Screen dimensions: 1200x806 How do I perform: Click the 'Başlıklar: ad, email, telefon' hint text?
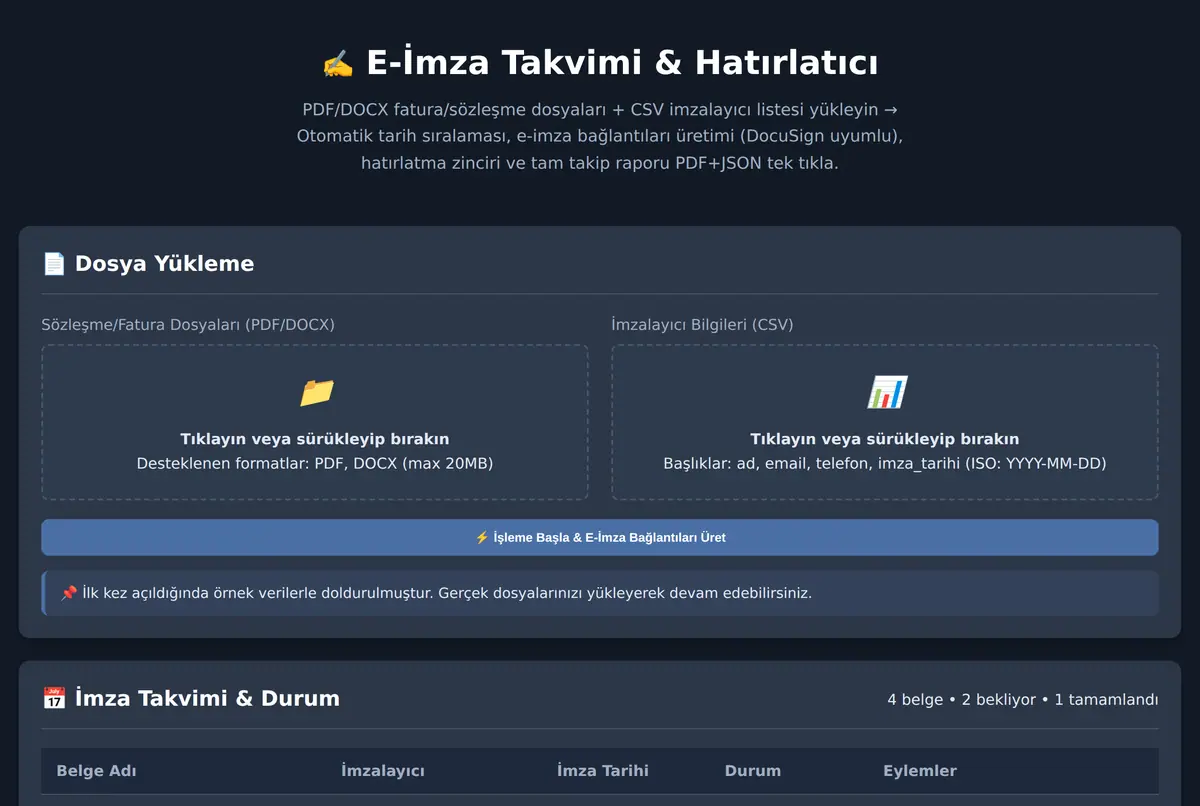tap(885, 464)
